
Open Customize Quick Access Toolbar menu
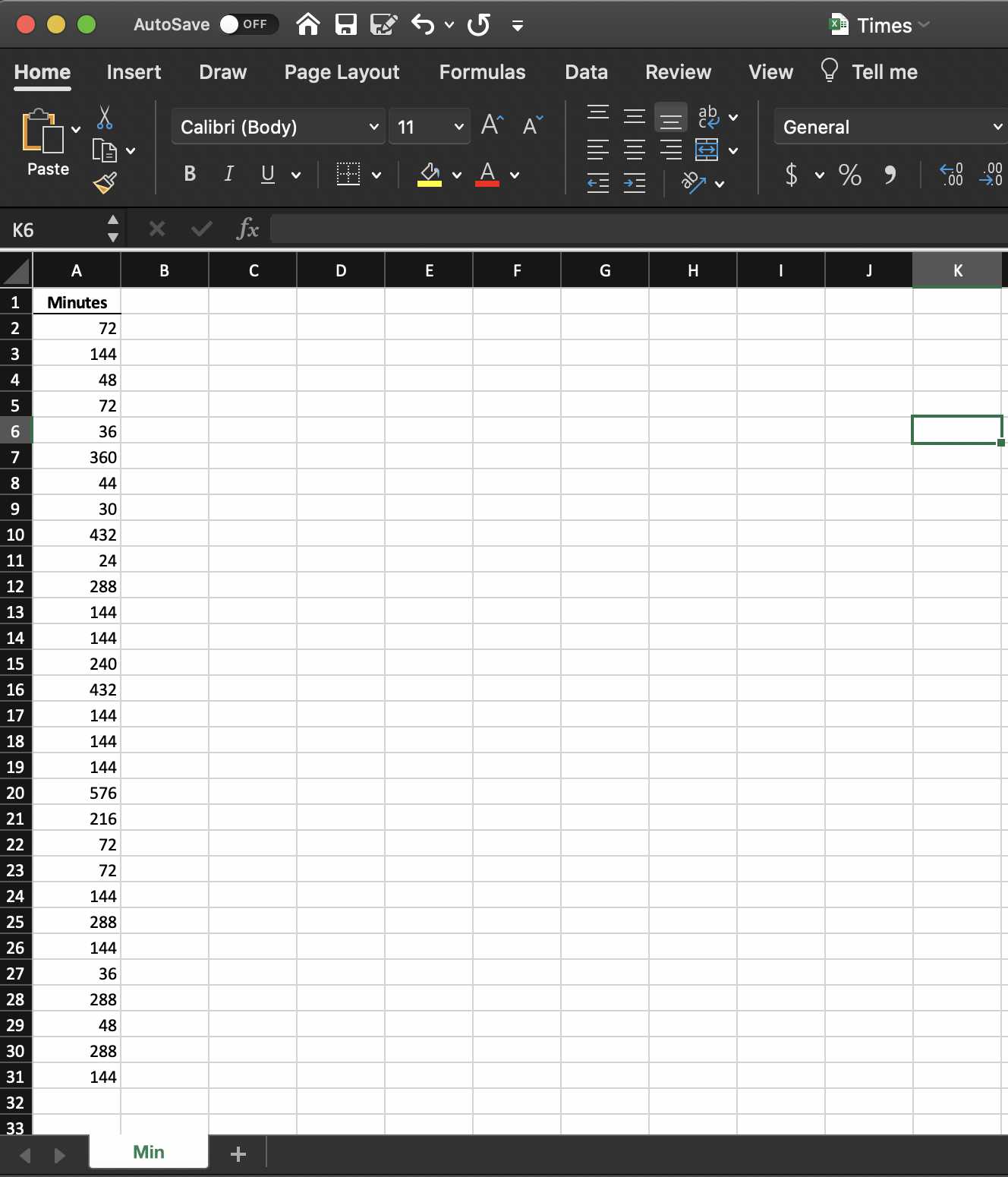518,26
